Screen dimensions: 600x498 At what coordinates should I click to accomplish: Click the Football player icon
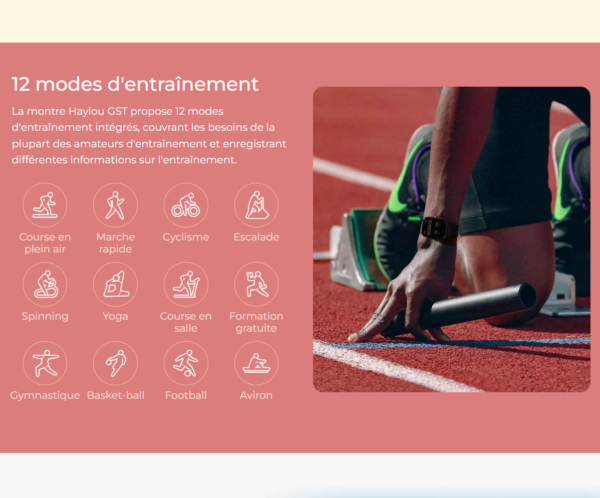pyautogui.click(x=186, y=363)
